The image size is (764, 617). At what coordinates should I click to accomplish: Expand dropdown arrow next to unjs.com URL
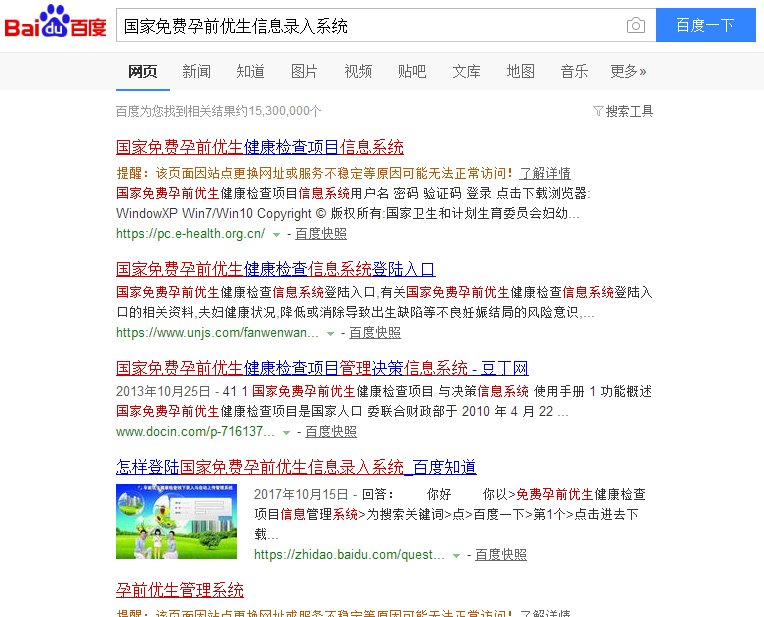pyautogui.click(x=330, y=334)
